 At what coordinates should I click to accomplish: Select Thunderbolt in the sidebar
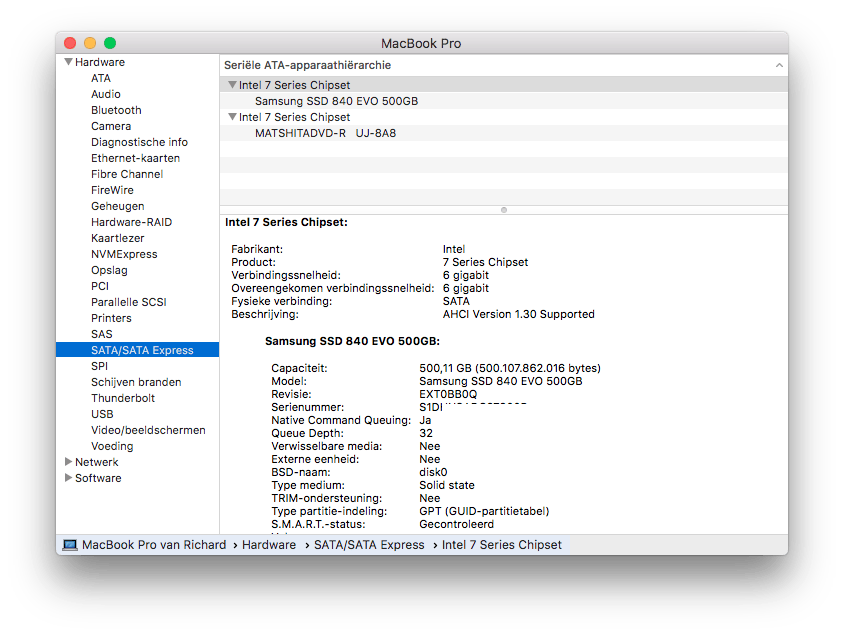[123, 398]
